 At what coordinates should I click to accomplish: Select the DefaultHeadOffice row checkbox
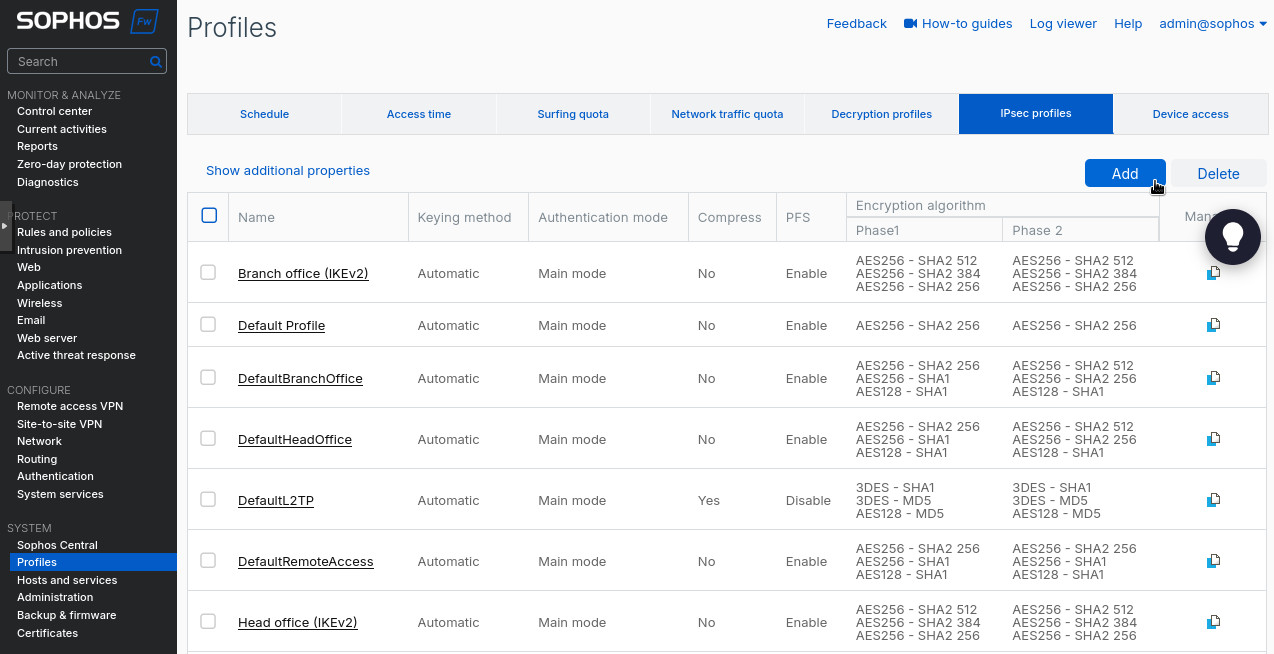tap(208, 439)
